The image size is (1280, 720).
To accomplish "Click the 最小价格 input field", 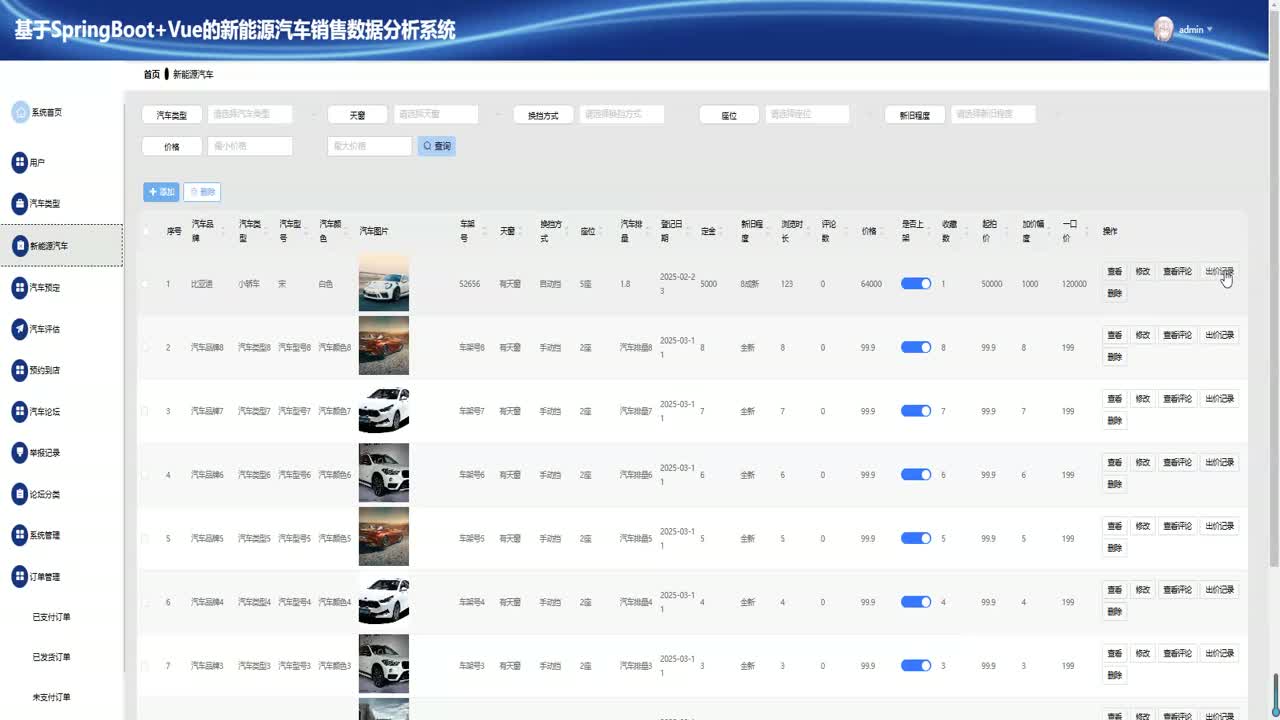I will click(250, 146).
